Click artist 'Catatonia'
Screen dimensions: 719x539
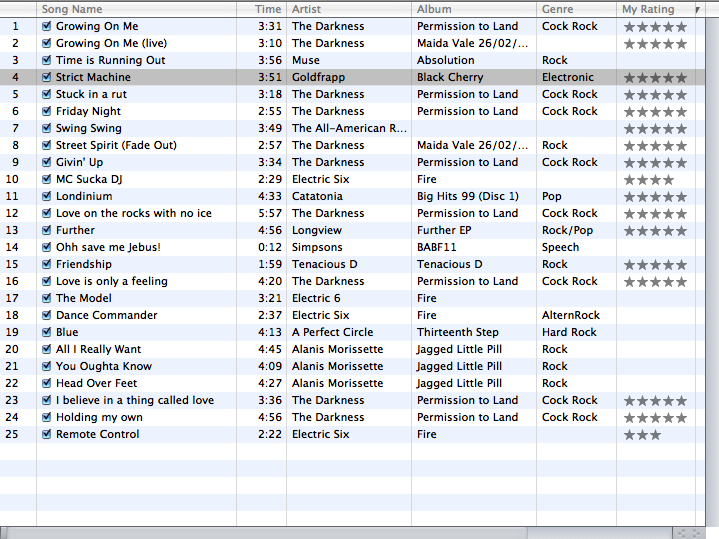click(317, 196)
